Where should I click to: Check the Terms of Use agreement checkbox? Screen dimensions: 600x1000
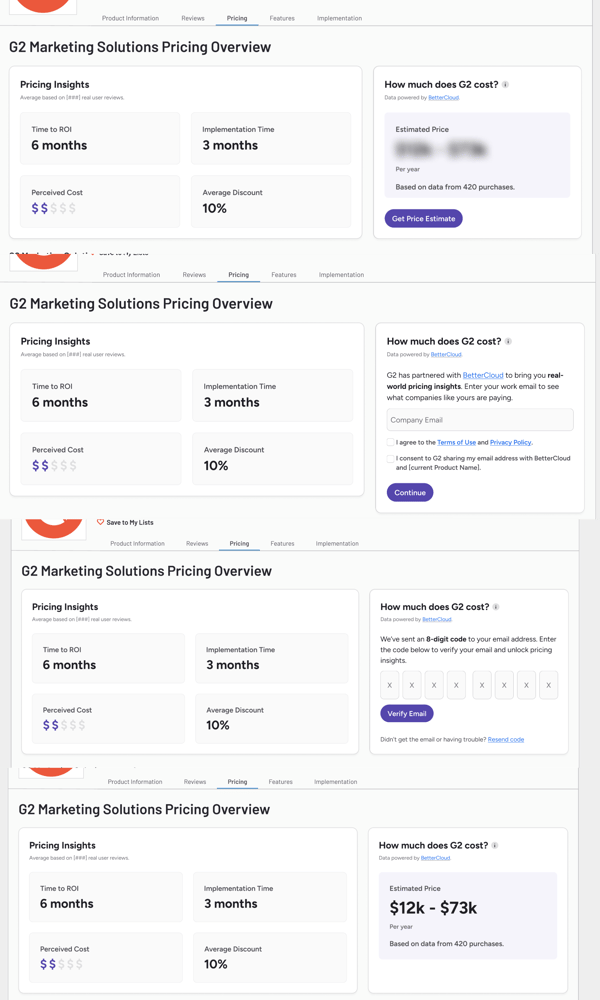(x=390, y=442)
